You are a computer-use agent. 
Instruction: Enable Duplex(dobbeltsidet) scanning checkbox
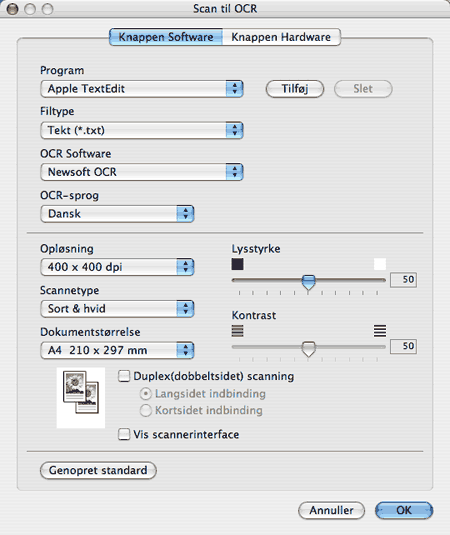[x=124, y=376]
